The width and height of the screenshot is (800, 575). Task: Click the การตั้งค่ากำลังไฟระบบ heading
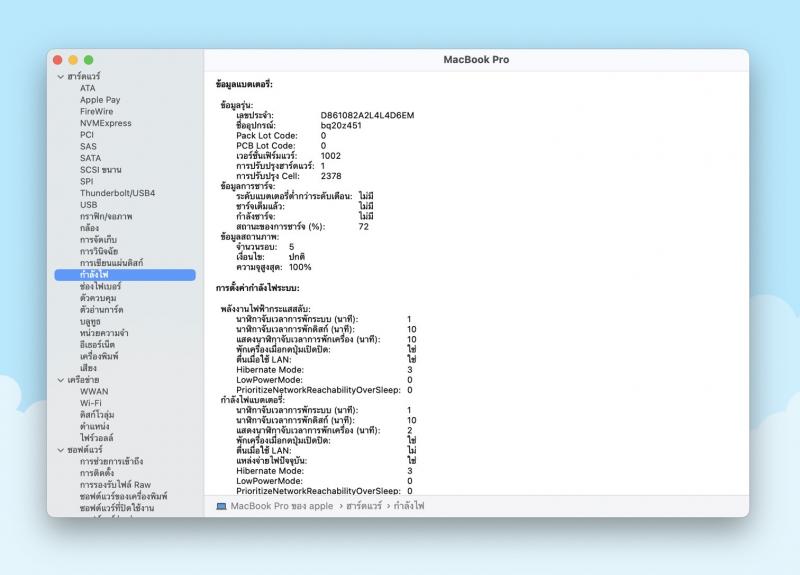tap(258, 289)
